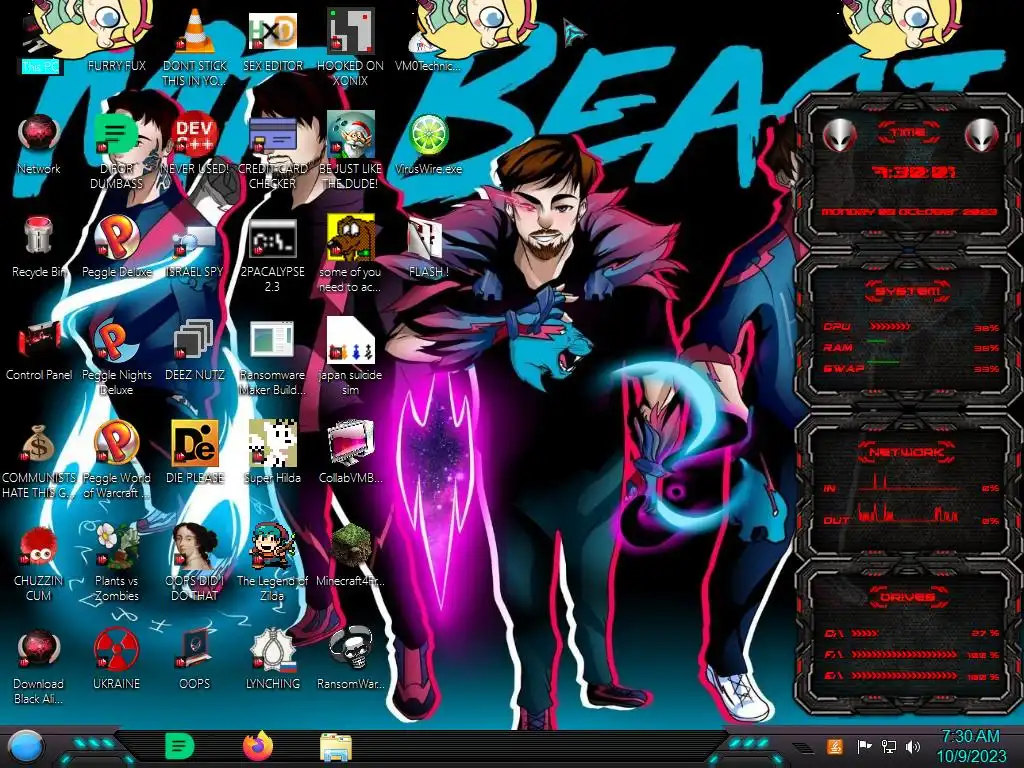Select the FLASH ! desktop shortcut

[428, 239]
